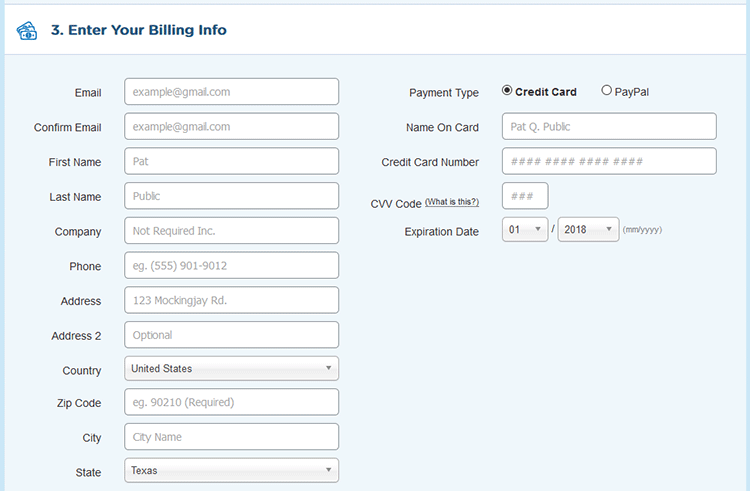The width and height of the screenshot is (750, 491).
Task: Click the '(mm/yyyy)' format hint
Action: (642, 230)
